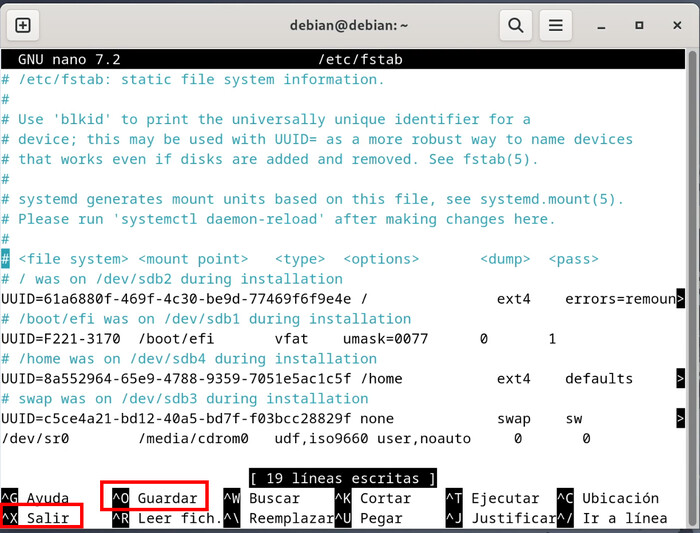Click the '# / was on /dev/sdb2' comment

tap(172, 279)
